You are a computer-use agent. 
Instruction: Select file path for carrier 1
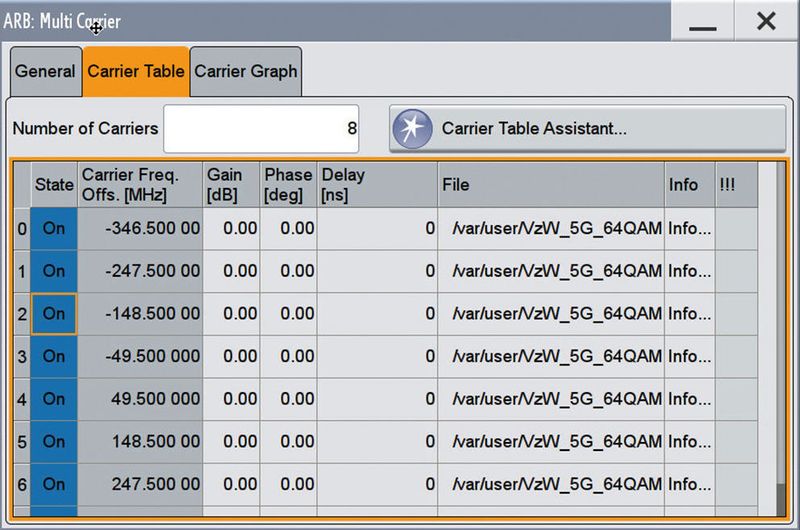pos(555,271)
